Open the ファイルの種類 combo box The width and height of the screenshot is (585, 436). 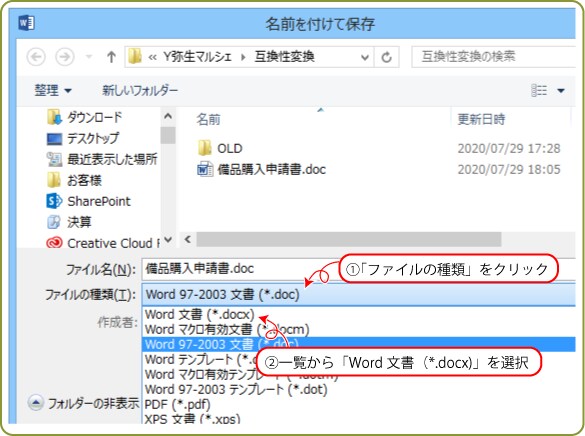point(358,295)
